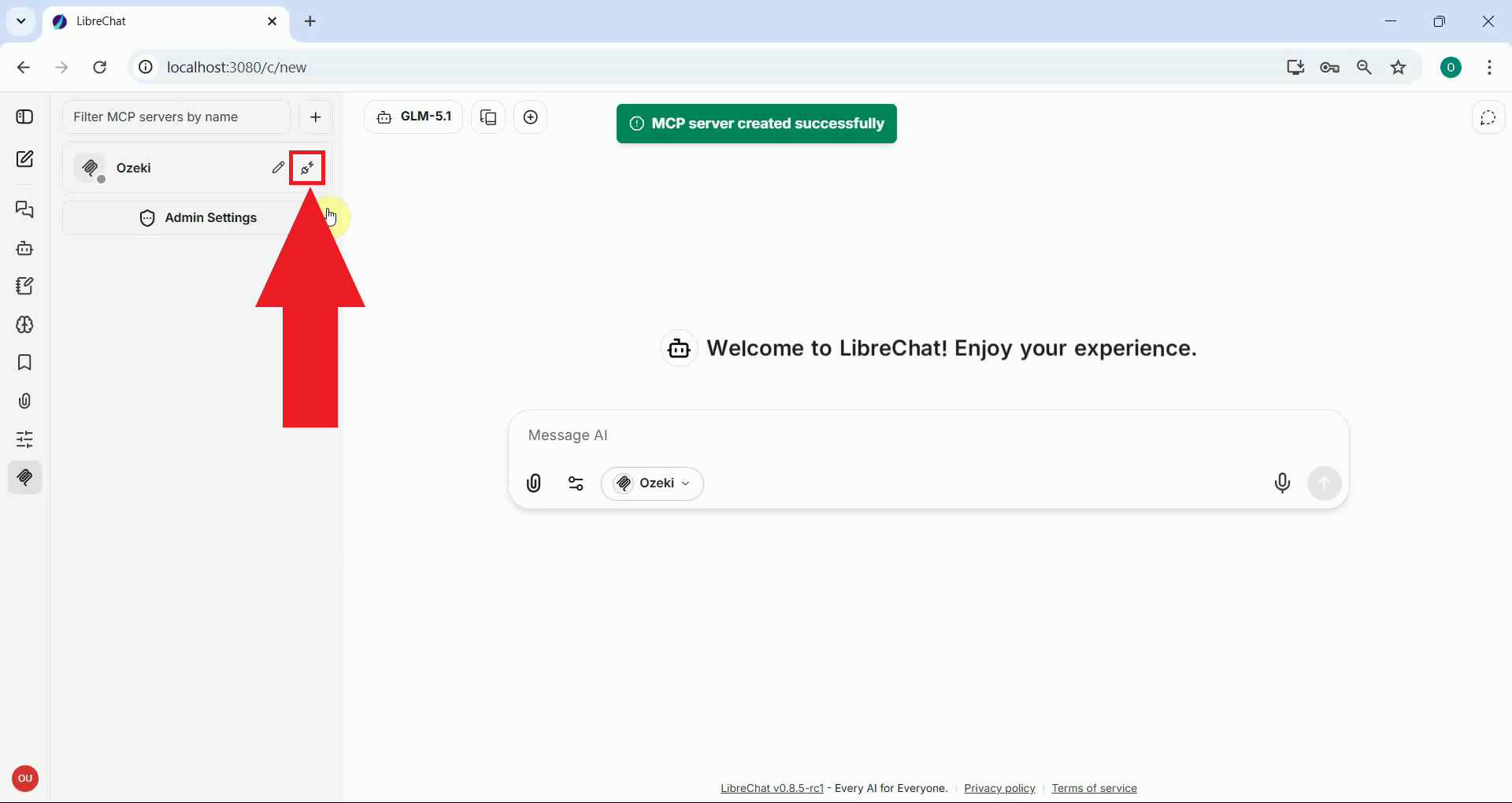
Task: Open the browser zoom magnifier icon
Action: (x=1365, y=68)
